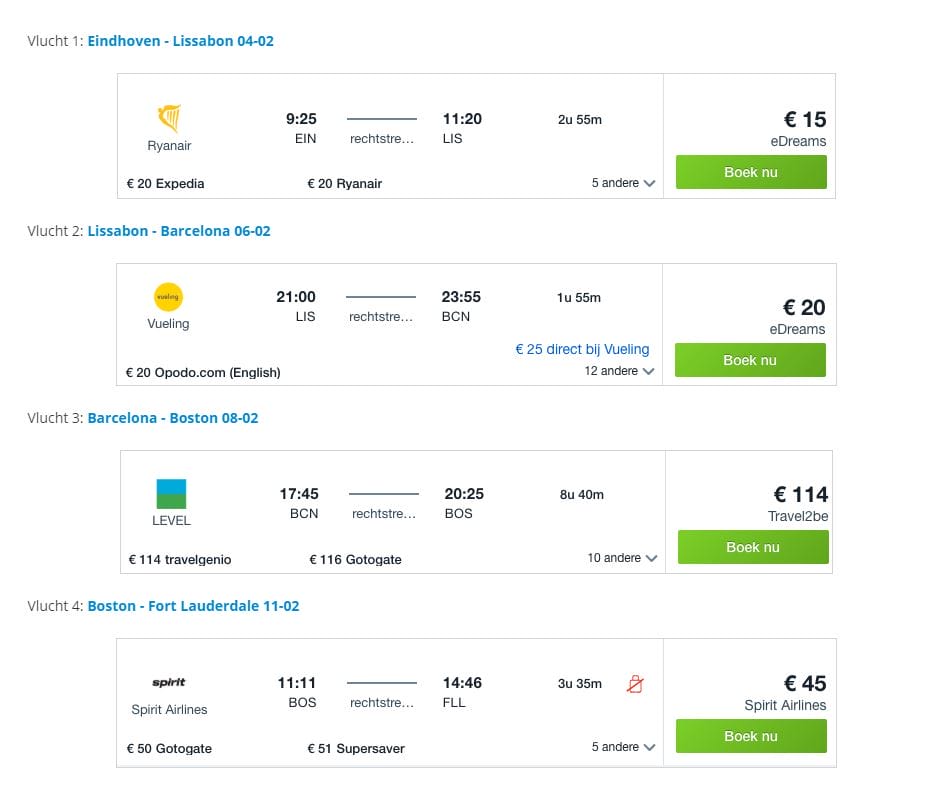Expand the 5 andere options for the Spirit flight

623,747
